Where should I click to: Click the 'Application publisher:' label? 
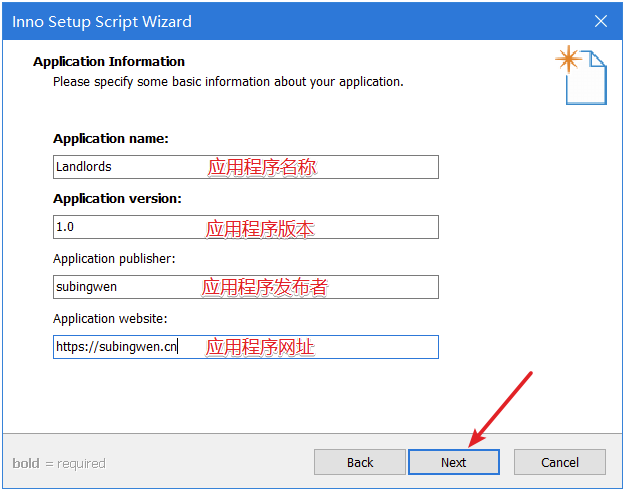pyautogui.click(x=114, y=259)
